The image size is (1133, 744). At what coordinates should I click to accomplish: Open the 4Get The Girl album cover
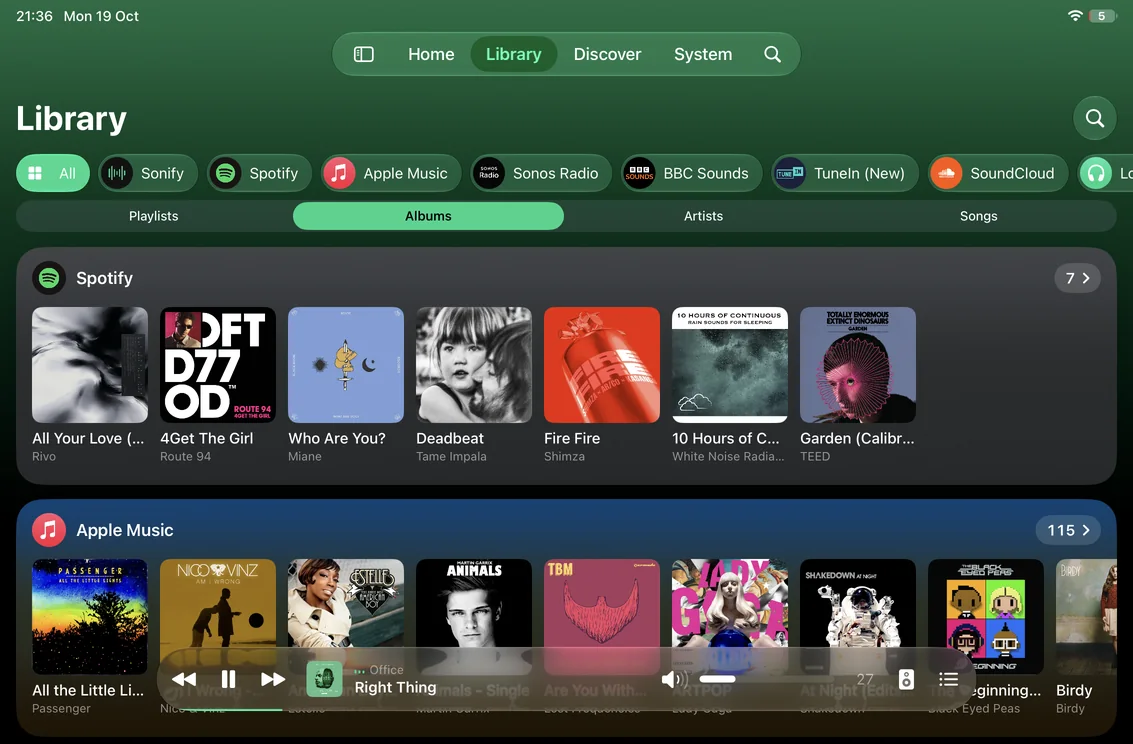tap(217, 365)
